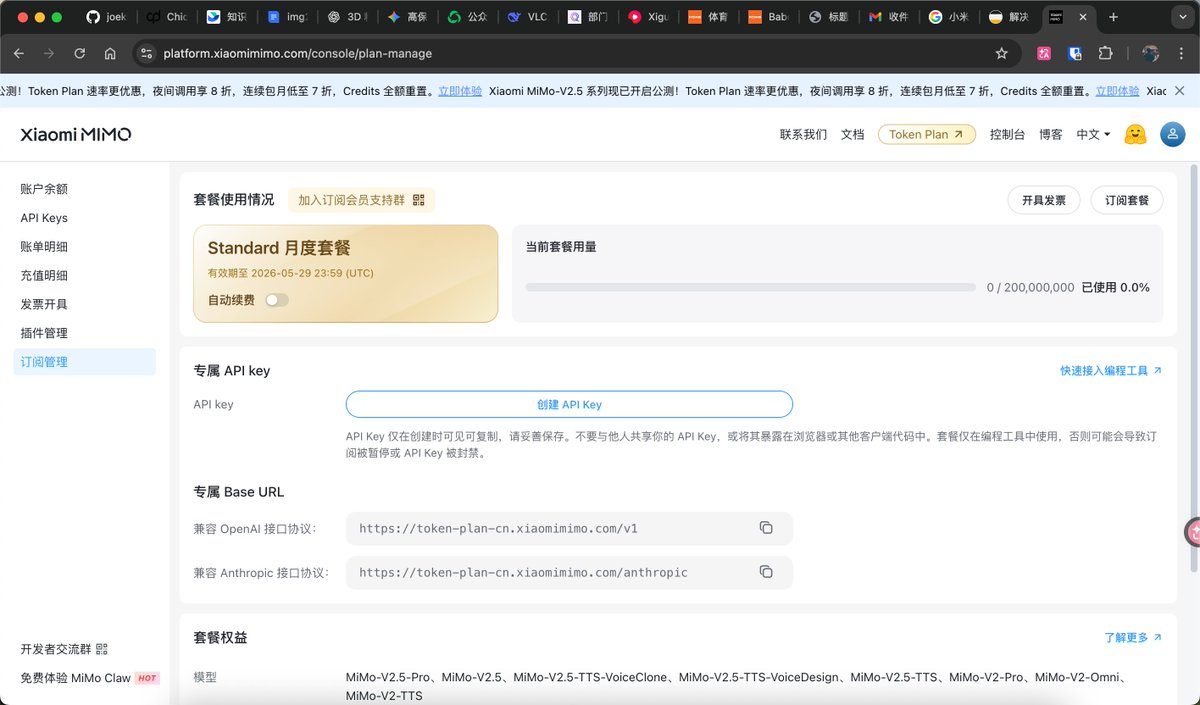Click the Xiaomi MiMo logo
Image resolution: width=1200 pixels, height=705 pixels.
tap(76, 134)
